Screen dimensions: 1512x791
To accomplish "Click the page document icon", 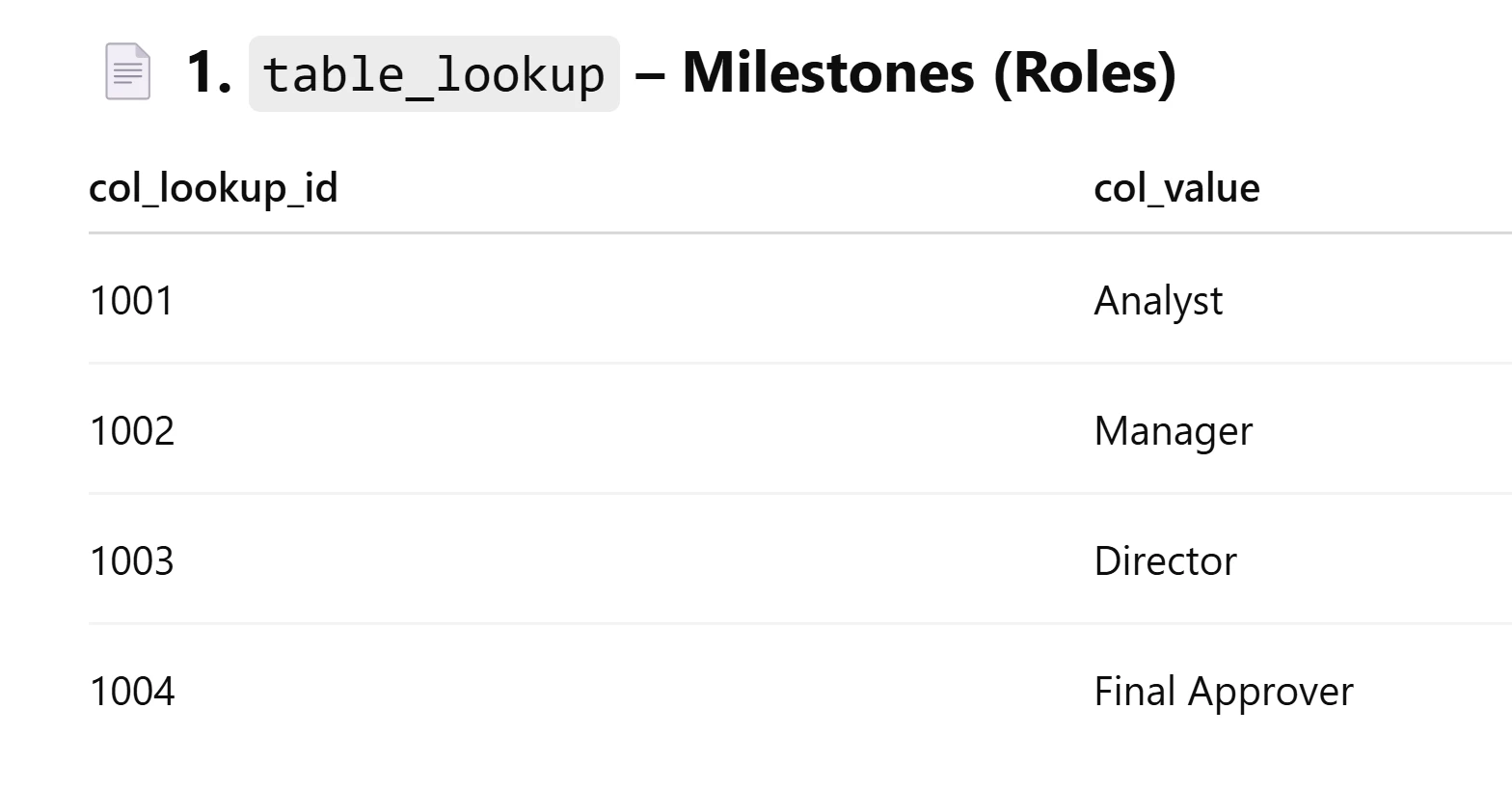I will tap(127, 71).
